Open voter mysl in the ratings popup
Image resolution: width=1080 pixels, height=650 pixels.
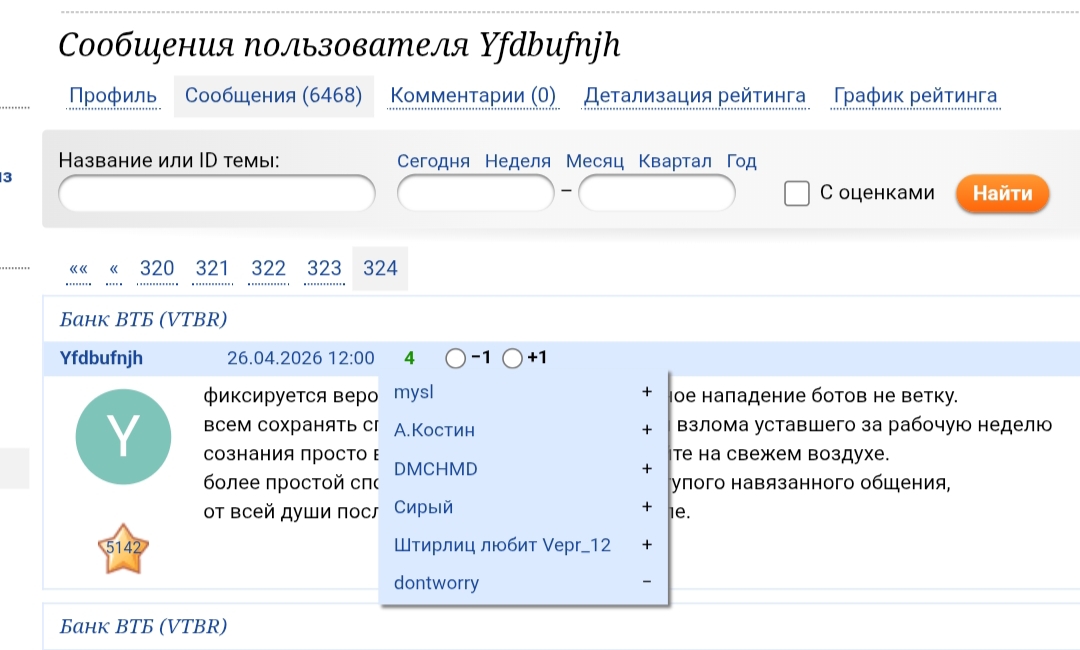(x=414, y=392)
